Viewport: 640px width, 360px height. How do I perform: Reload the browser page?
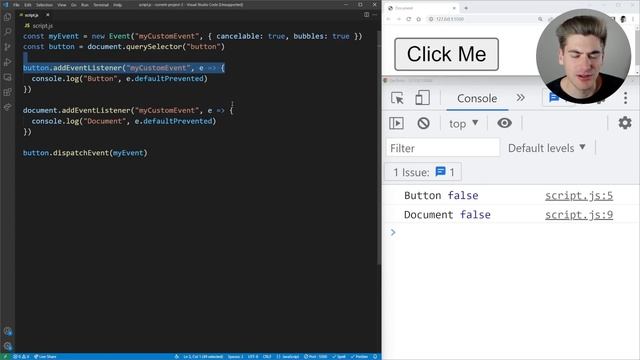(409, 19)
